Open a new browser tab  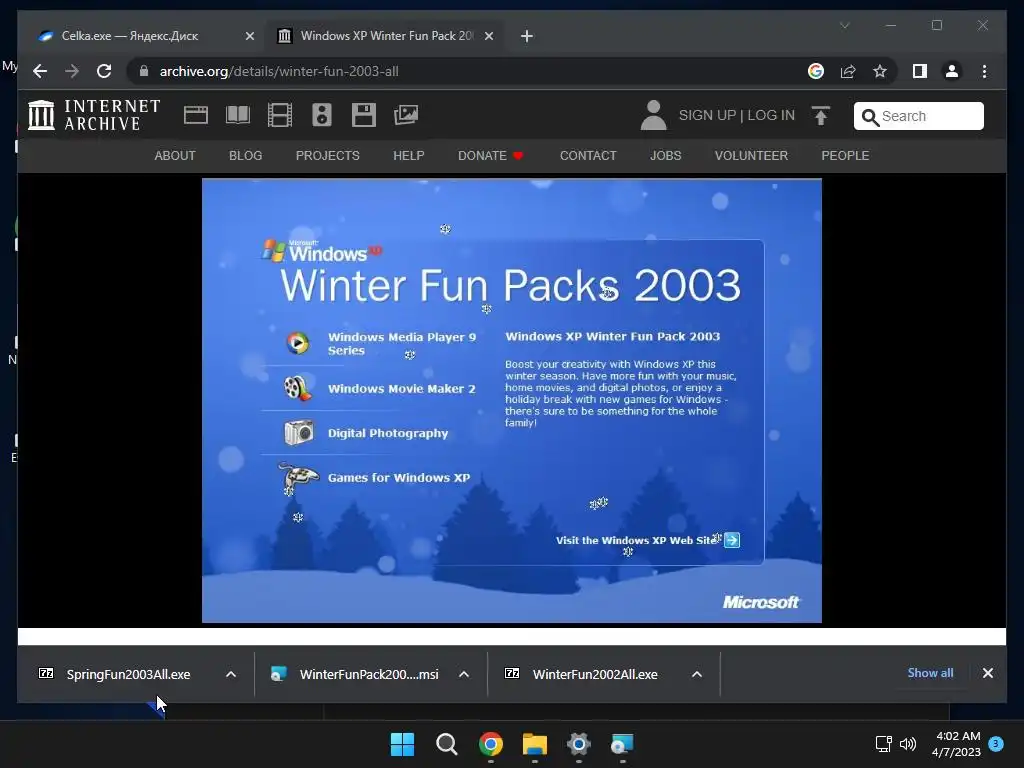click(527, 36)
